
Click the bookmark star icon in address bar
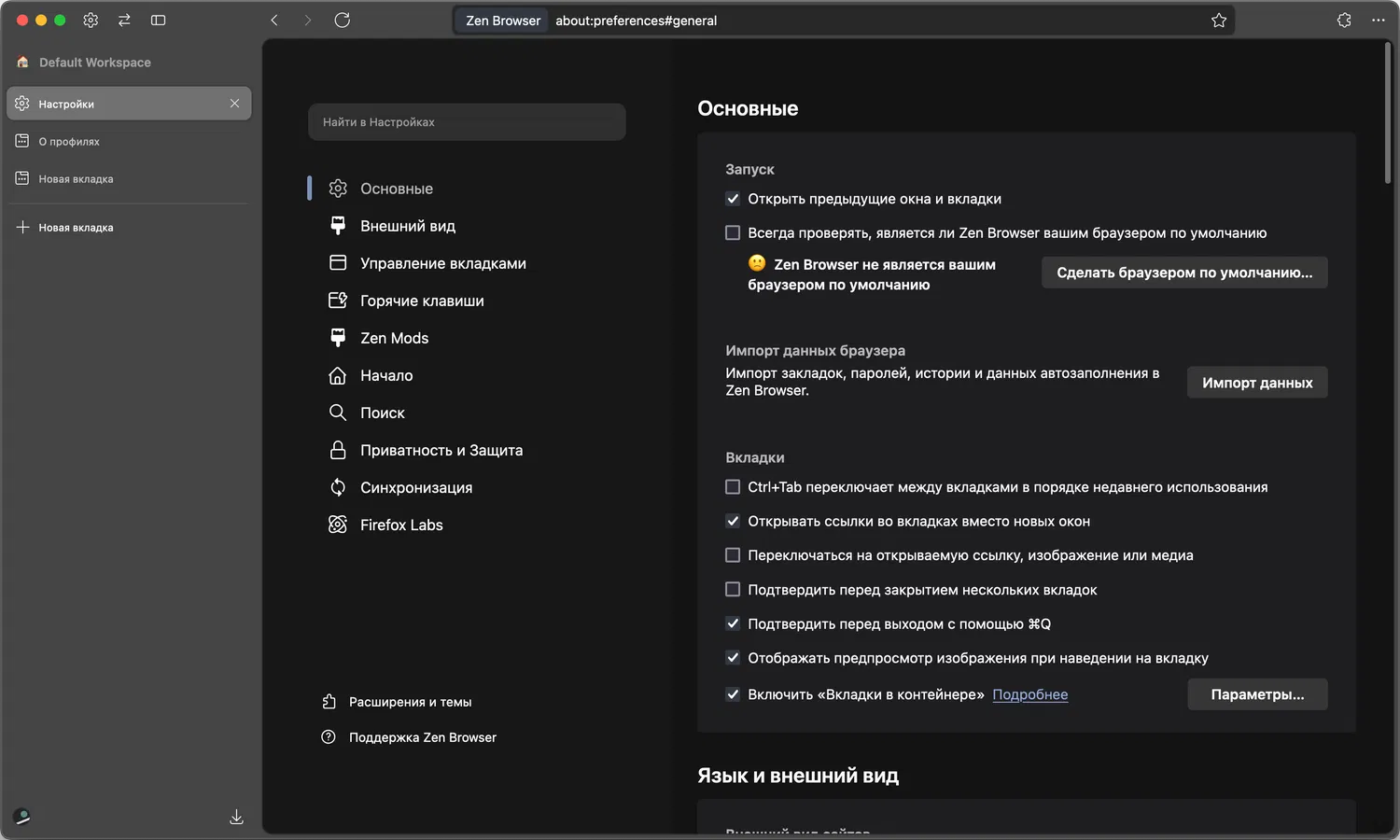tap(1219, 21)
